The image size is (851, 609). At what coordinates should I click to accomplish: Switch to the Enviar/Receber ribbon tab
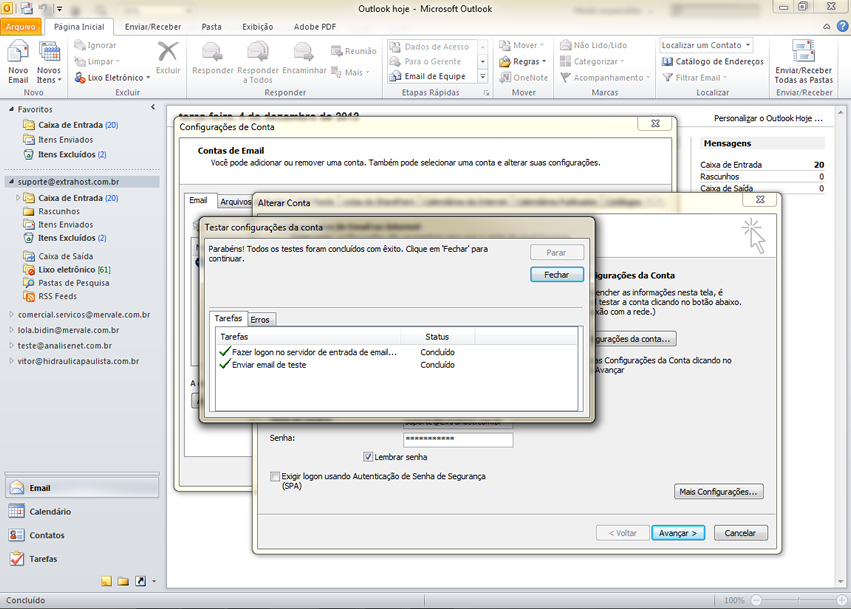tap(153, 27)
